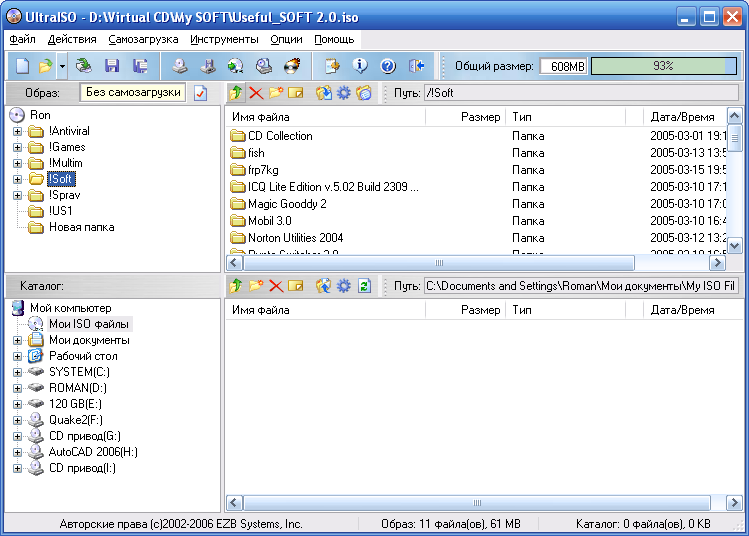Click the Mount to virtual drive icon
Screen dimensions: 749x536
coord(264,66)
